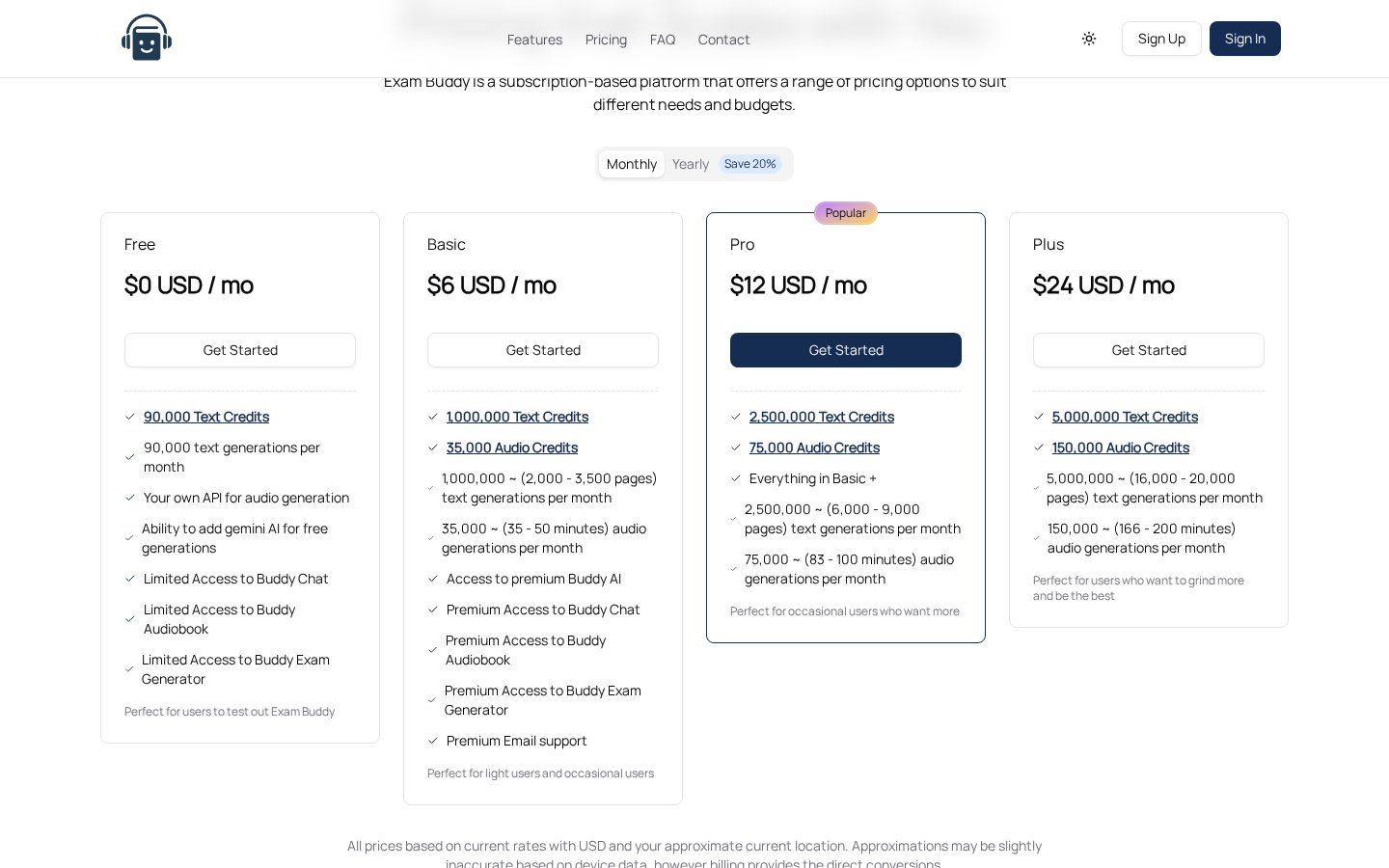Open the Pricing nav link
The image size is (1389, 868).
[x=606, y=40]
